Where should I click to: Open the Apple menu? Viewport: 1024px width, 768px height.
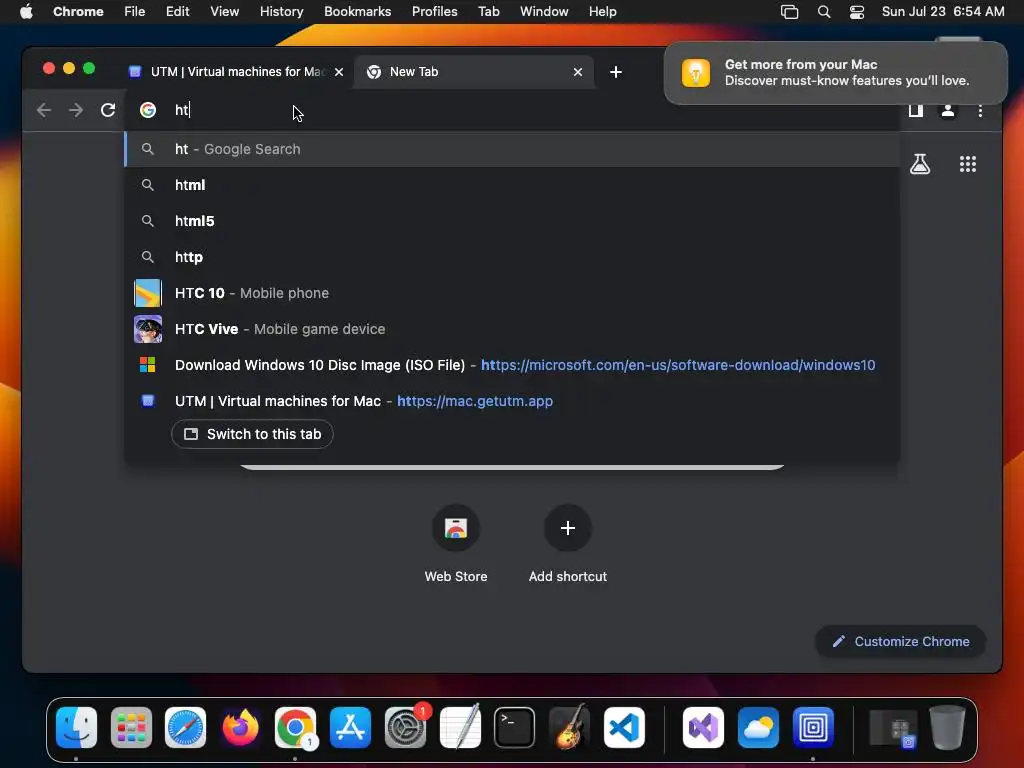click(x=26, y=11)
